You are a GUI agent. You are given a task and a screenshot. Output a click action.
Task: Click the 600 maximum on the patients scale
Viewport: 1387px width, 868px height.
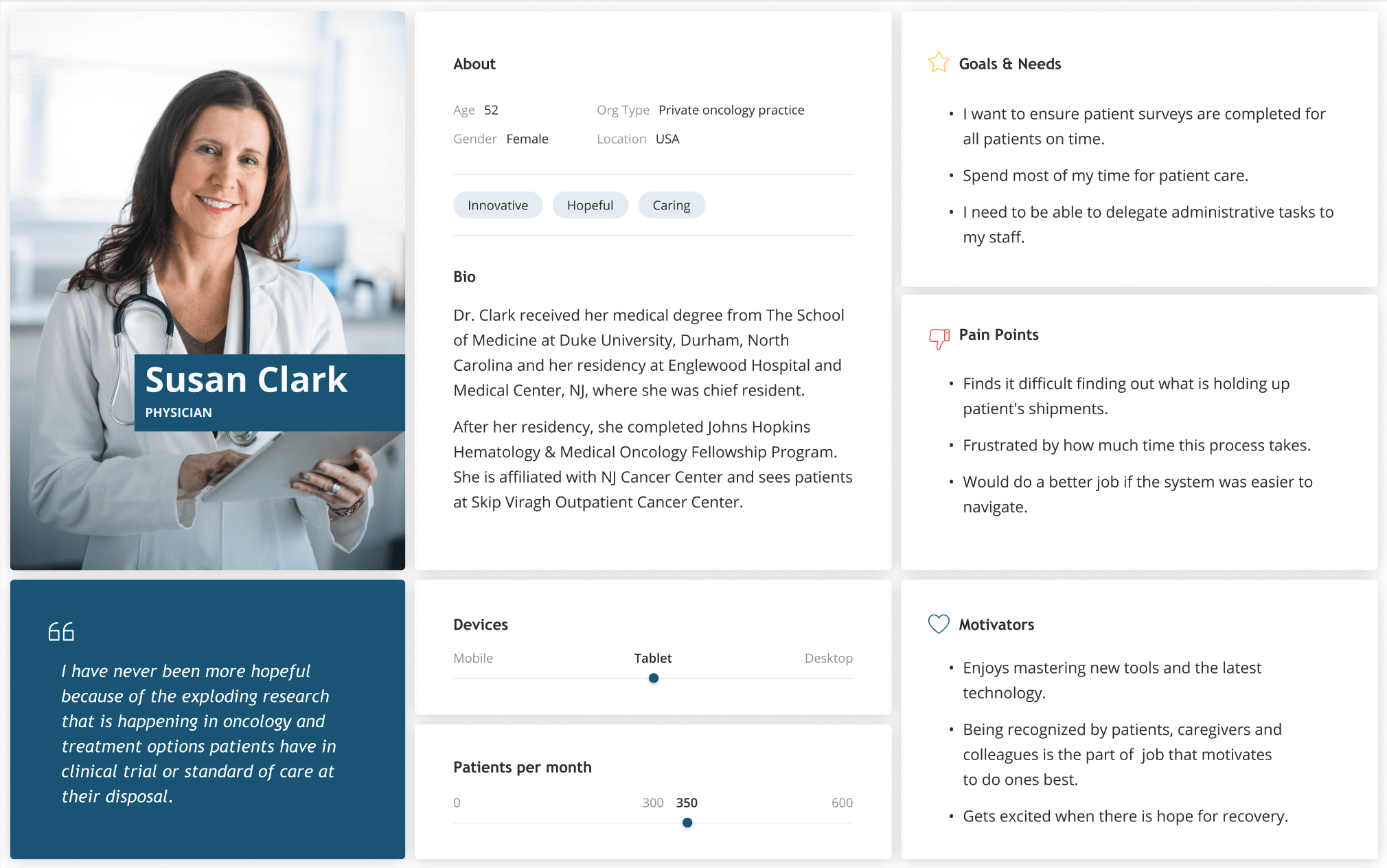(842, 802)
